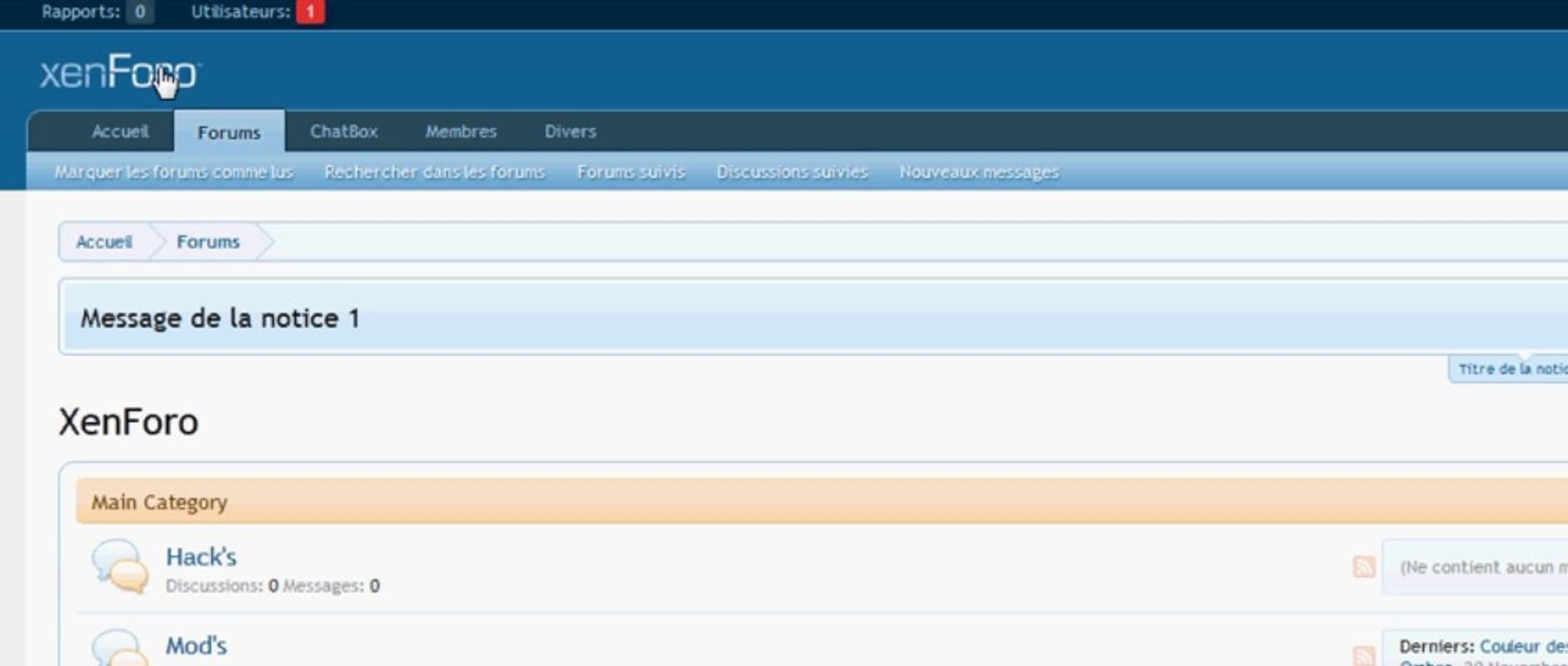Click the Accueil breadcrumb
The height and width of the screenshot is (666, 1568).
pos(104,241)
